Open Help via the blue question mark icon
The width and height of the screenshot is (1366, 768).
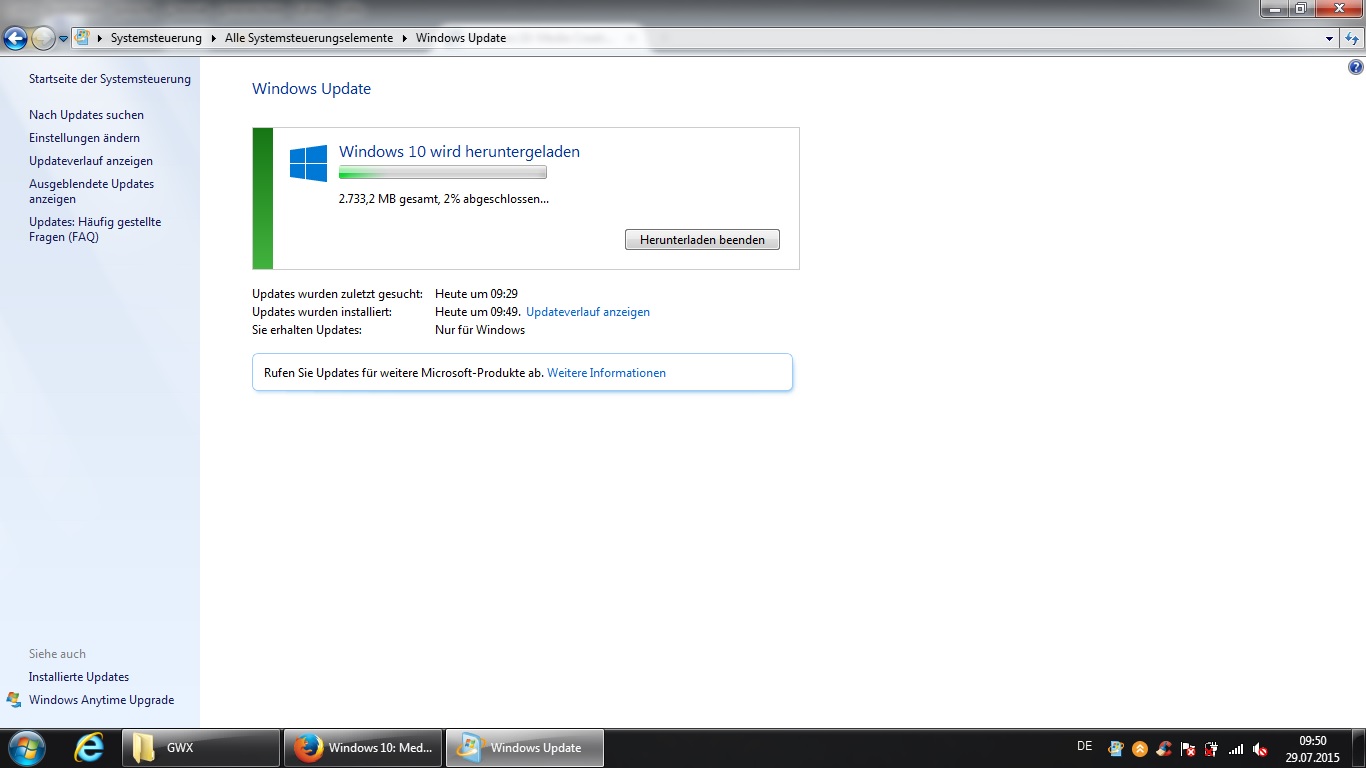click(x=1356, y=68)
